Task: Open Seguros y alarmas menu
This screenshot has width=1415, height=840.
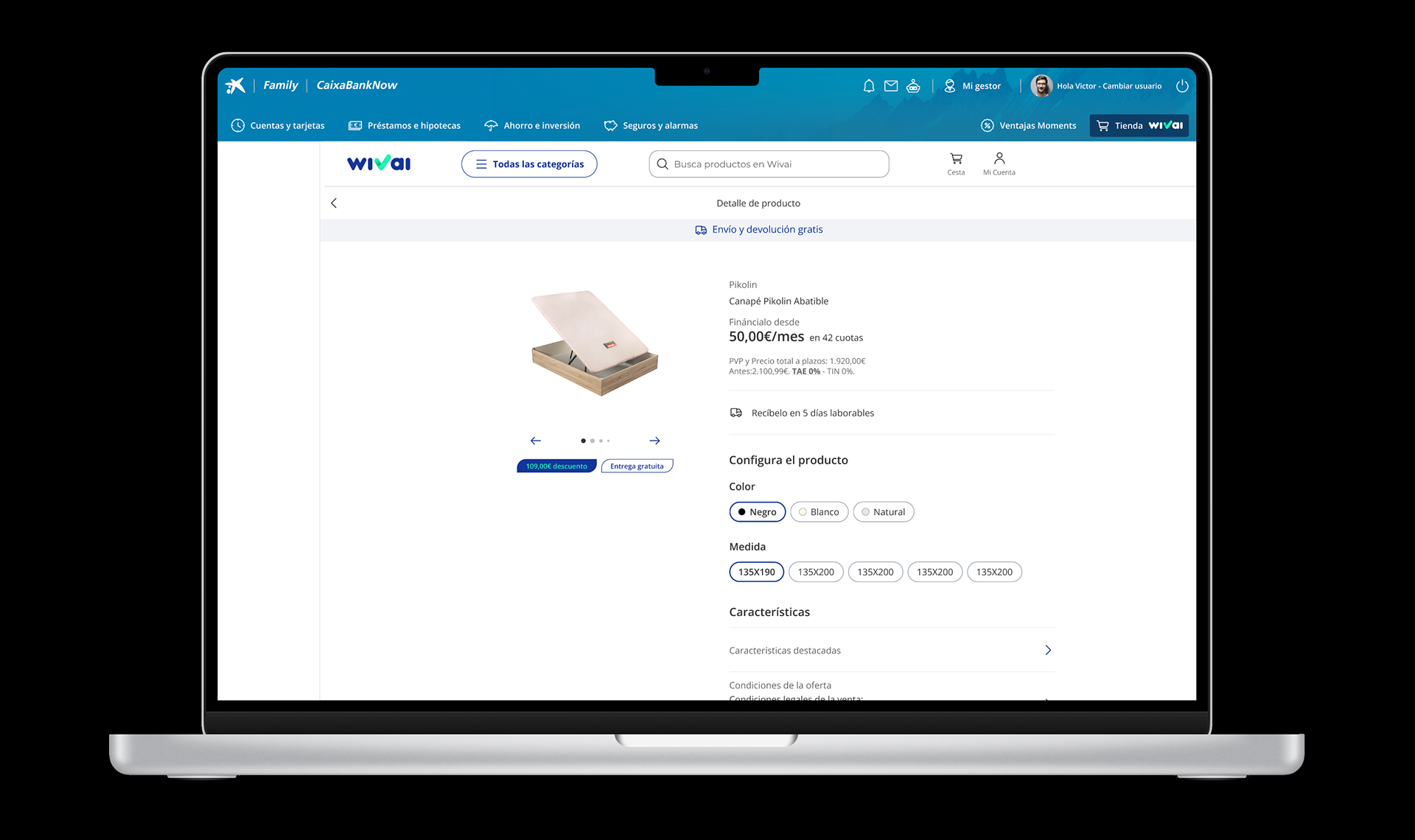Action: 651,126
